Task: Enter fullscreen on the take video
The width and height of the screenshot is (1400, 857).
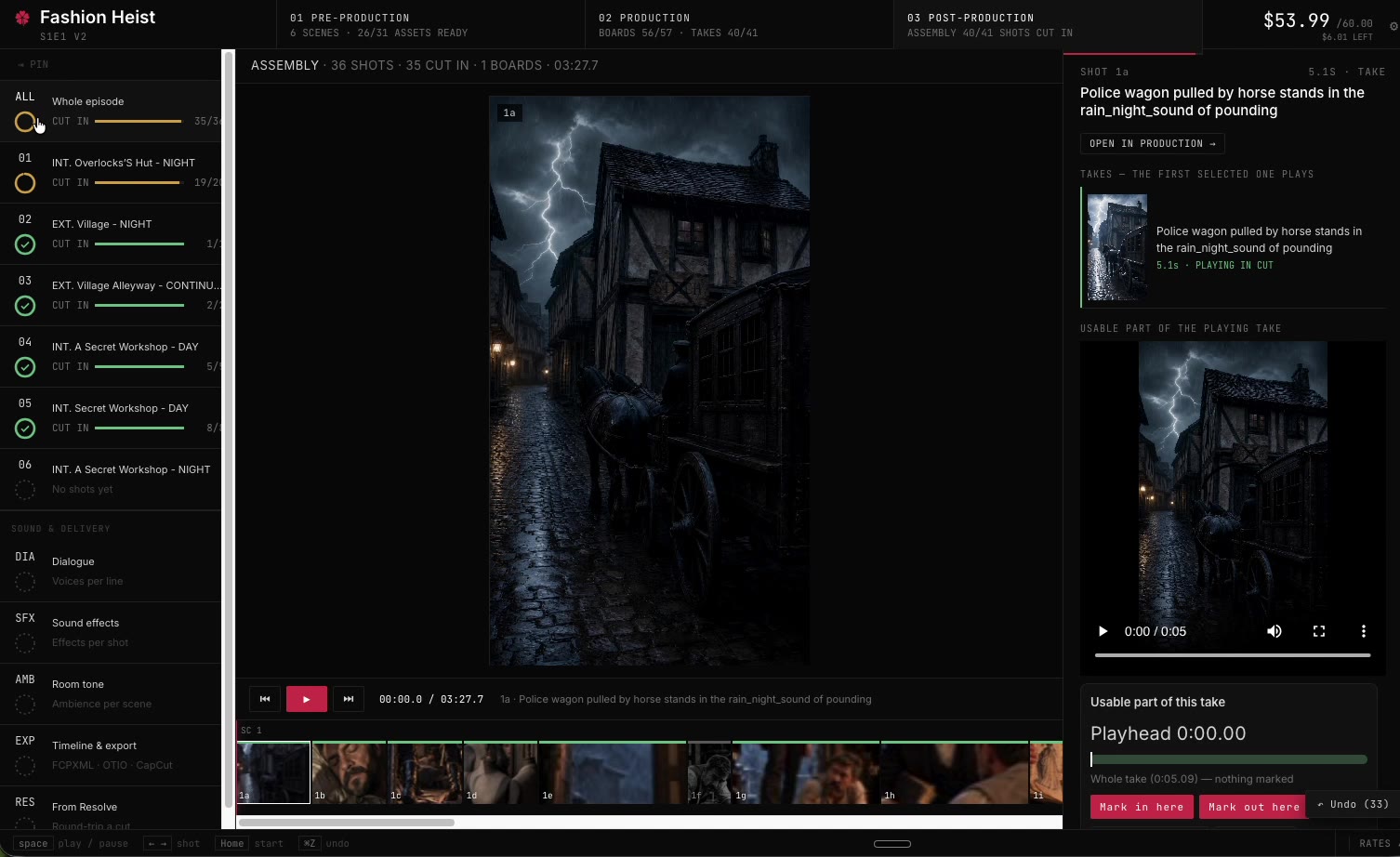Action: [x=1319, y=631]
